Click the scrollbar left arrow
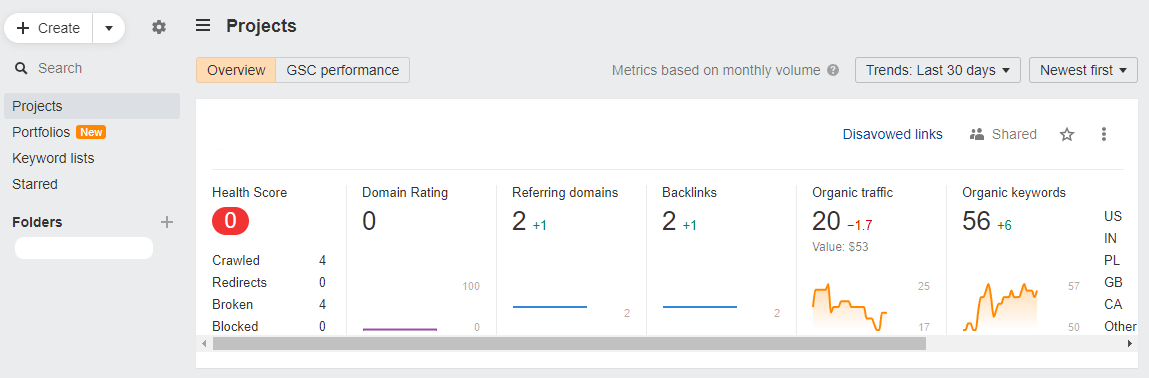 [x=204, y=343]
